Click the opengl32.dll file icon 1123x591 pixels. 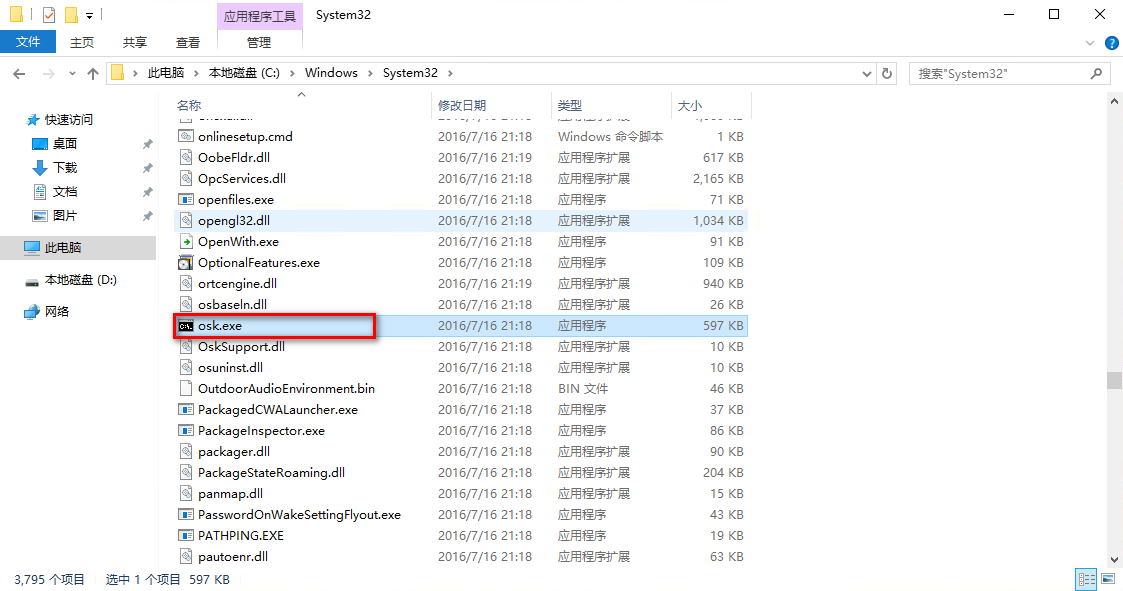[x=185, y=221]
